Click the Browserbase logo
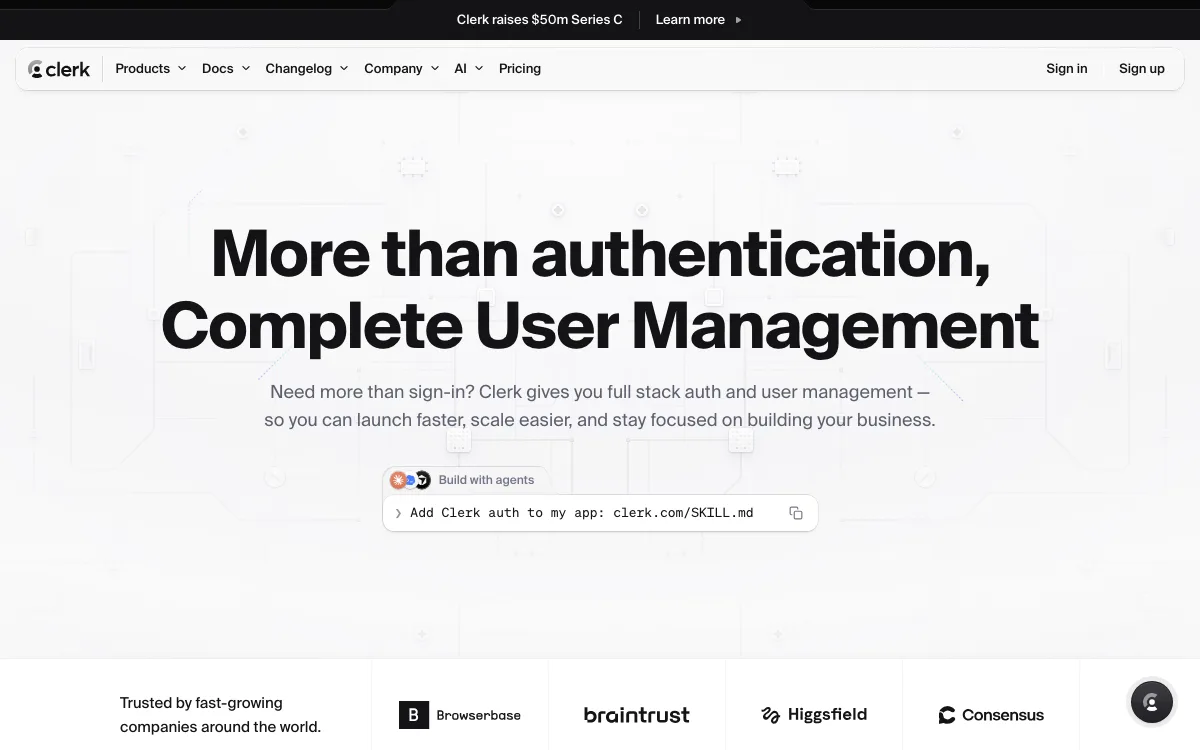Viewport: 1200px width, 750px height. click(460, 715)
